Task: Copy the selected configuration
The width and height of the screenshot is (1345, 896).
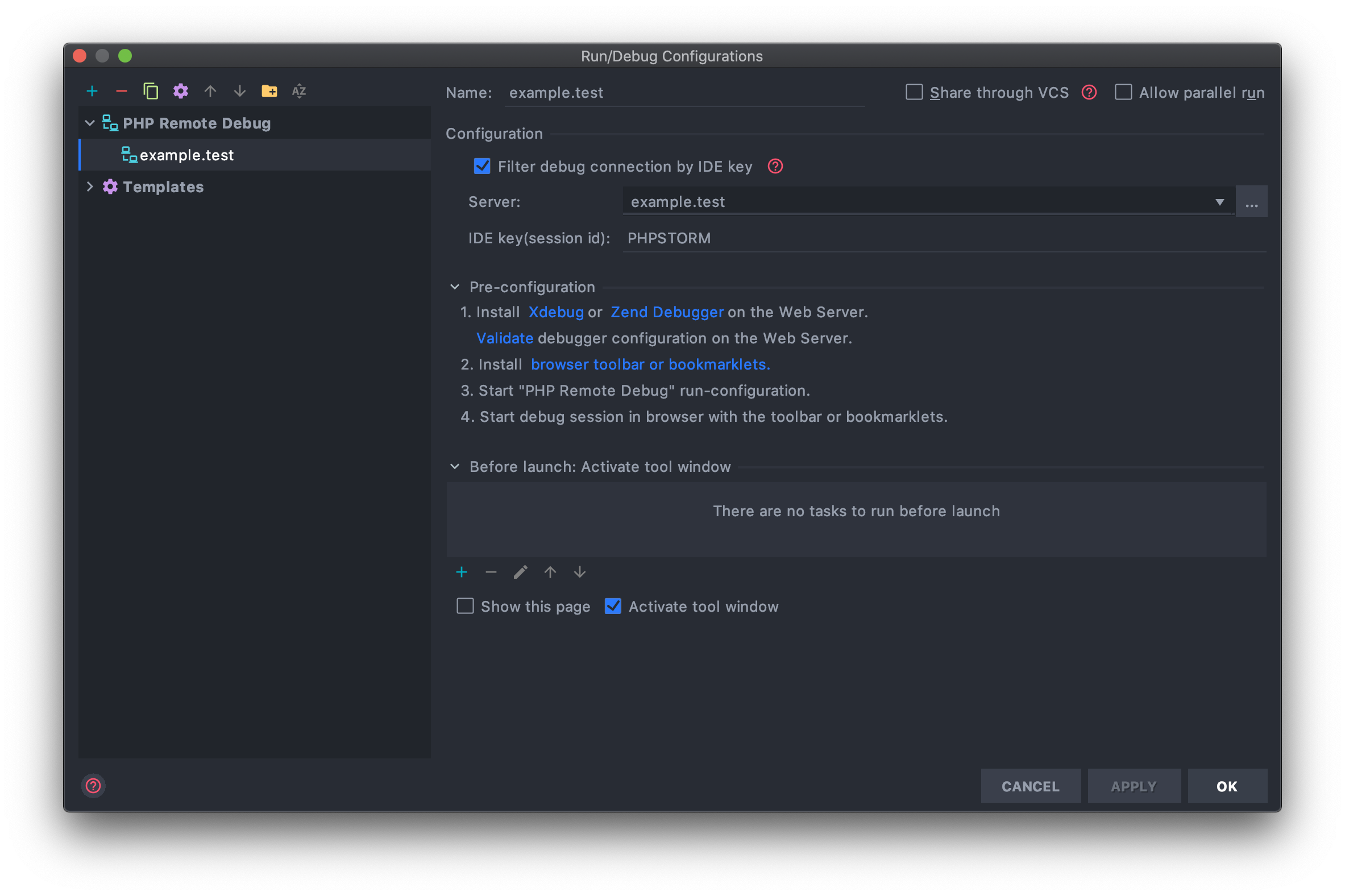Action: pyautogui.click(x=151, y=92)
